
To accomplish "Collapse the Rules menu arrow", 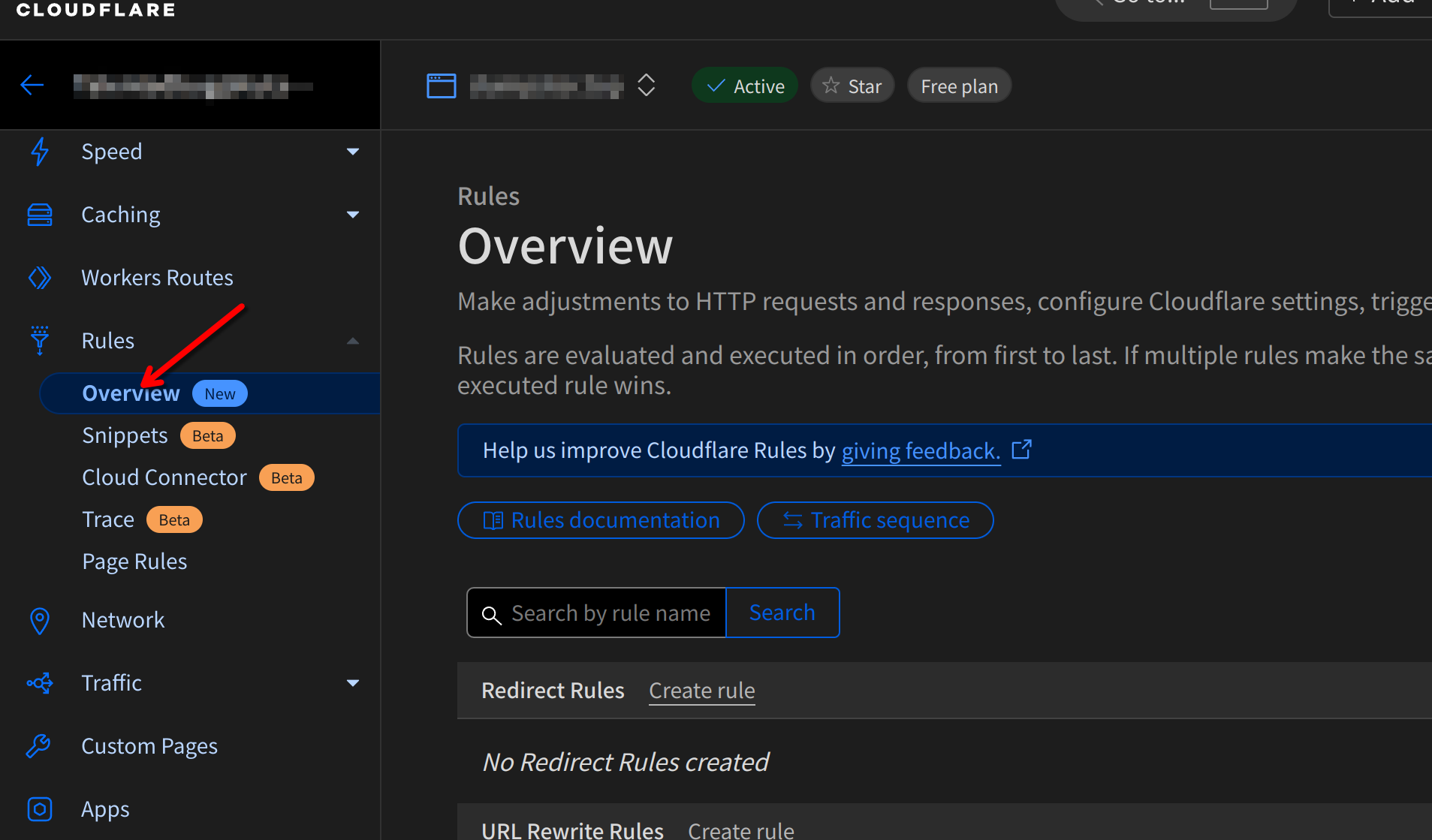I will (353, 341).
